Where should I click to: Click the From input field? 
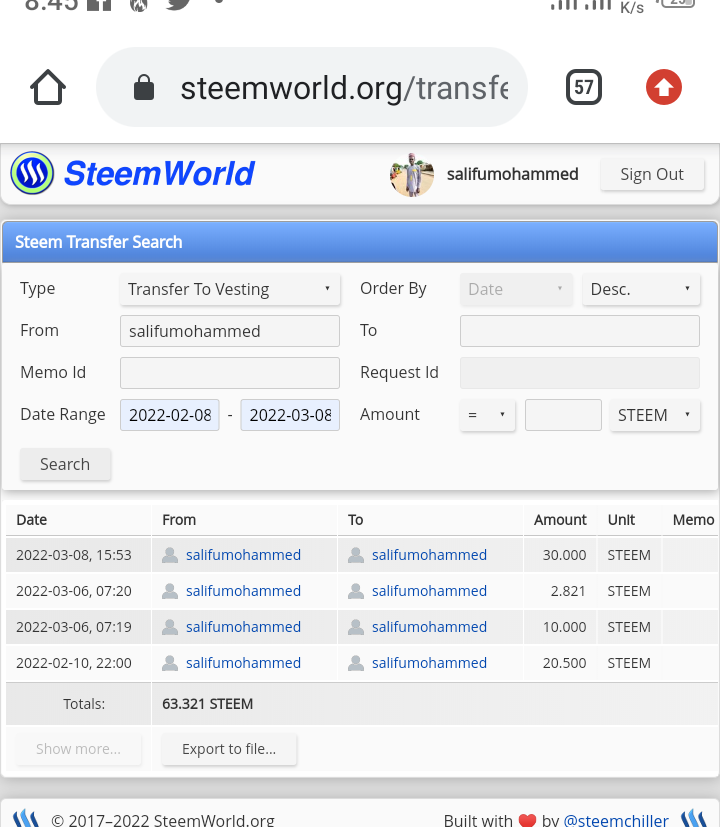click(x=230, y=331)
